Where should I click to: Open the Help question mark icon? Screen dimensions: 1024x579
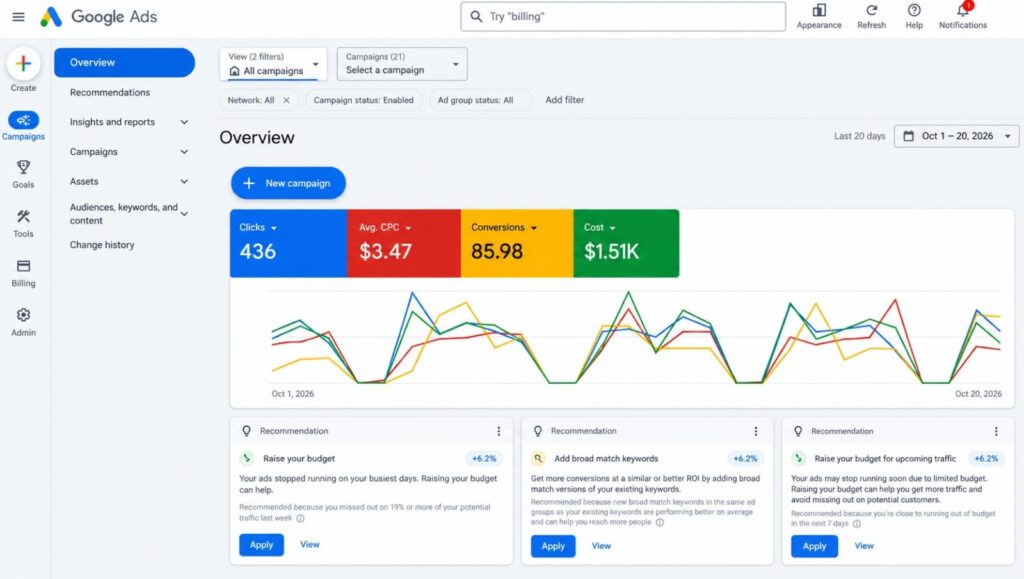click(x=914, y=10)
